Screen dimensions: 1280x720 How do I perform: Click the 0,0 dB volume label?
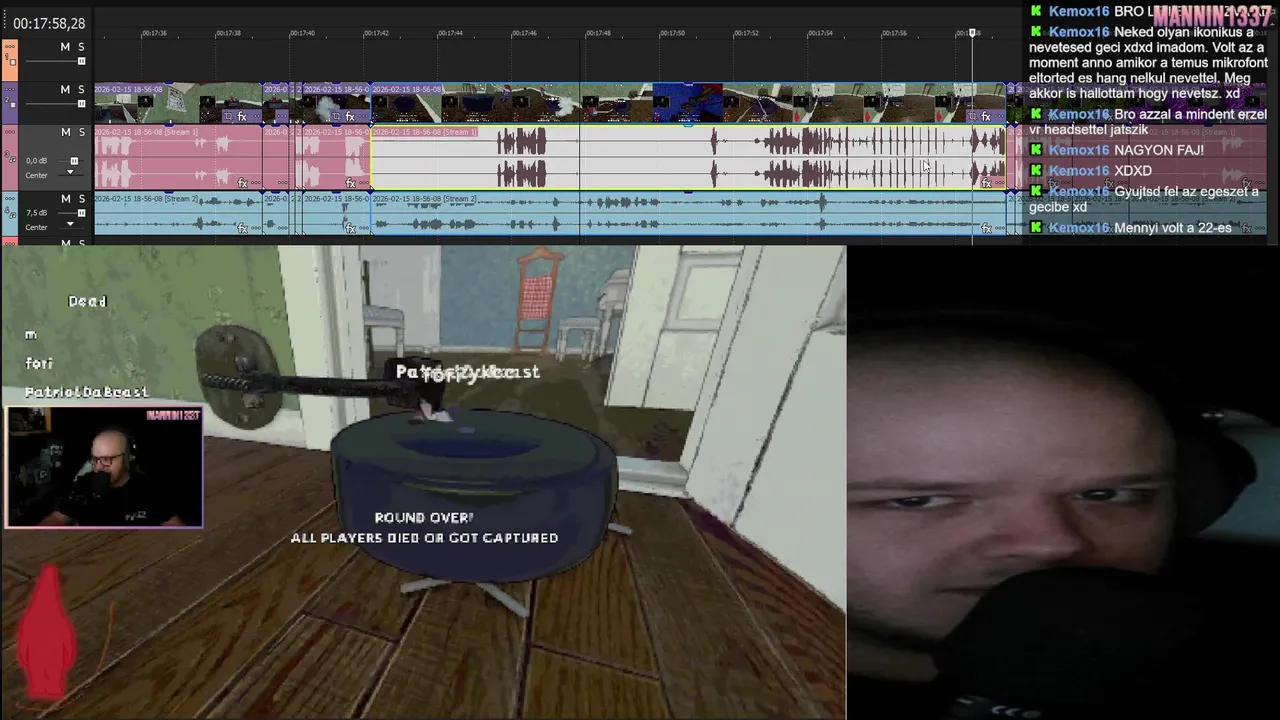click(x=37, y=161)
